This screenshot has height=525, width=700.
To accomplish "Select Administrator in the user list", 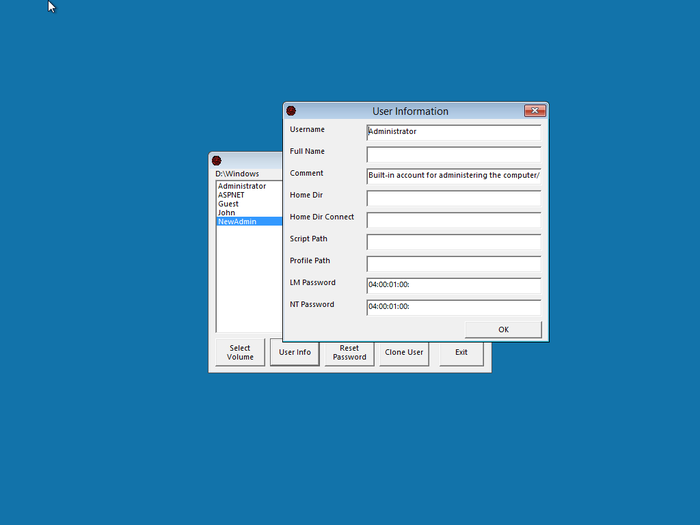I will [250, 186].
